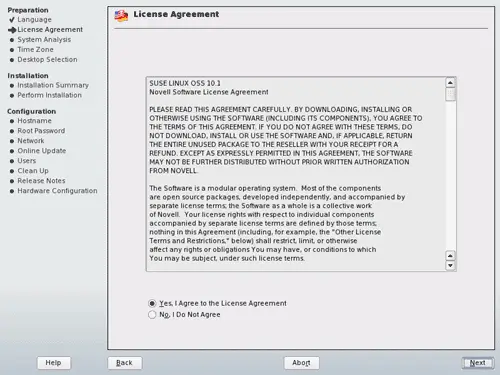
Task: Click the bullet icon beside Network
Action: (x=12, y=141)
